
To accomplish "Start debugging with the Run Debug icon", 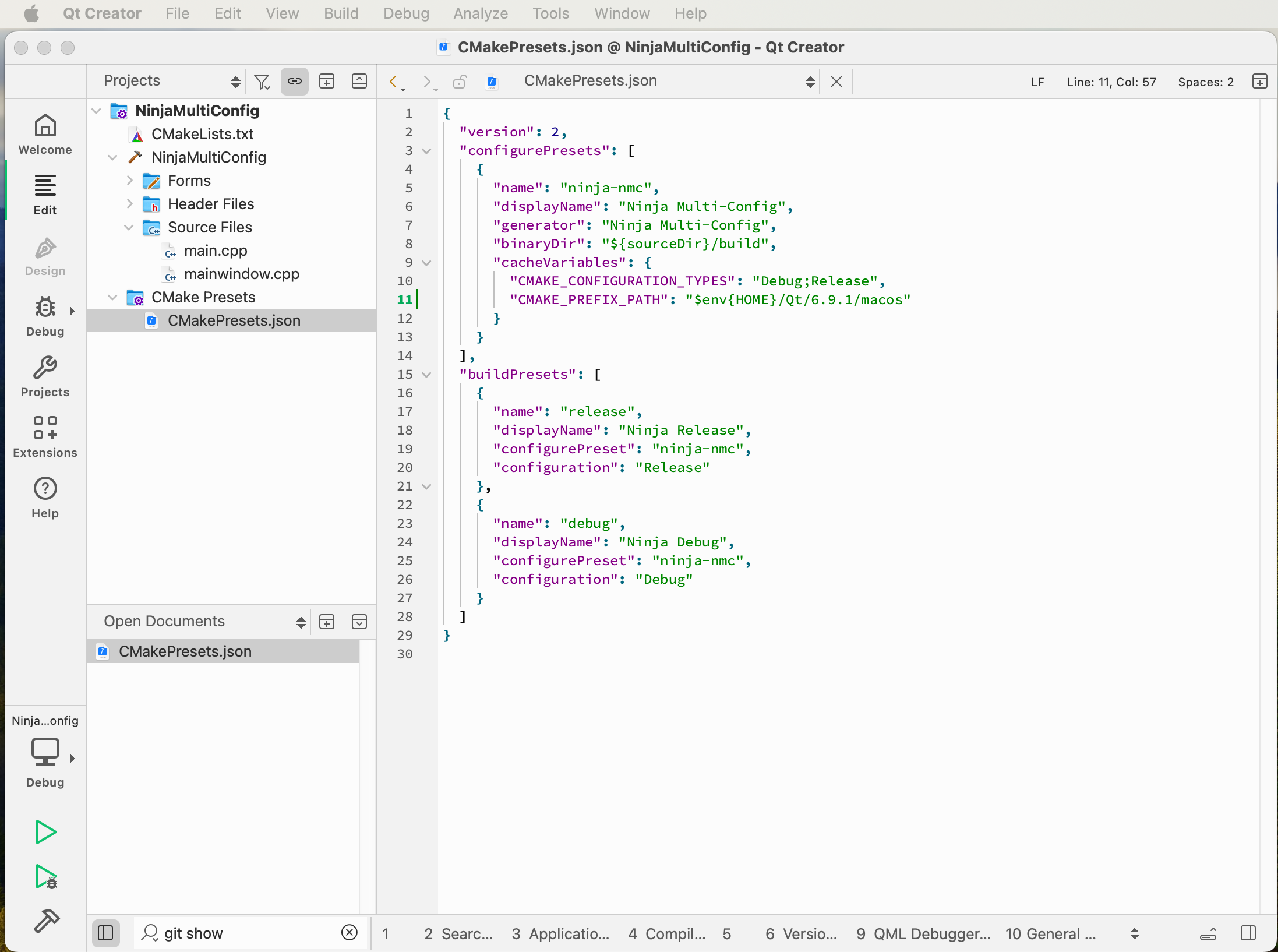I will (x=45, y=876).
